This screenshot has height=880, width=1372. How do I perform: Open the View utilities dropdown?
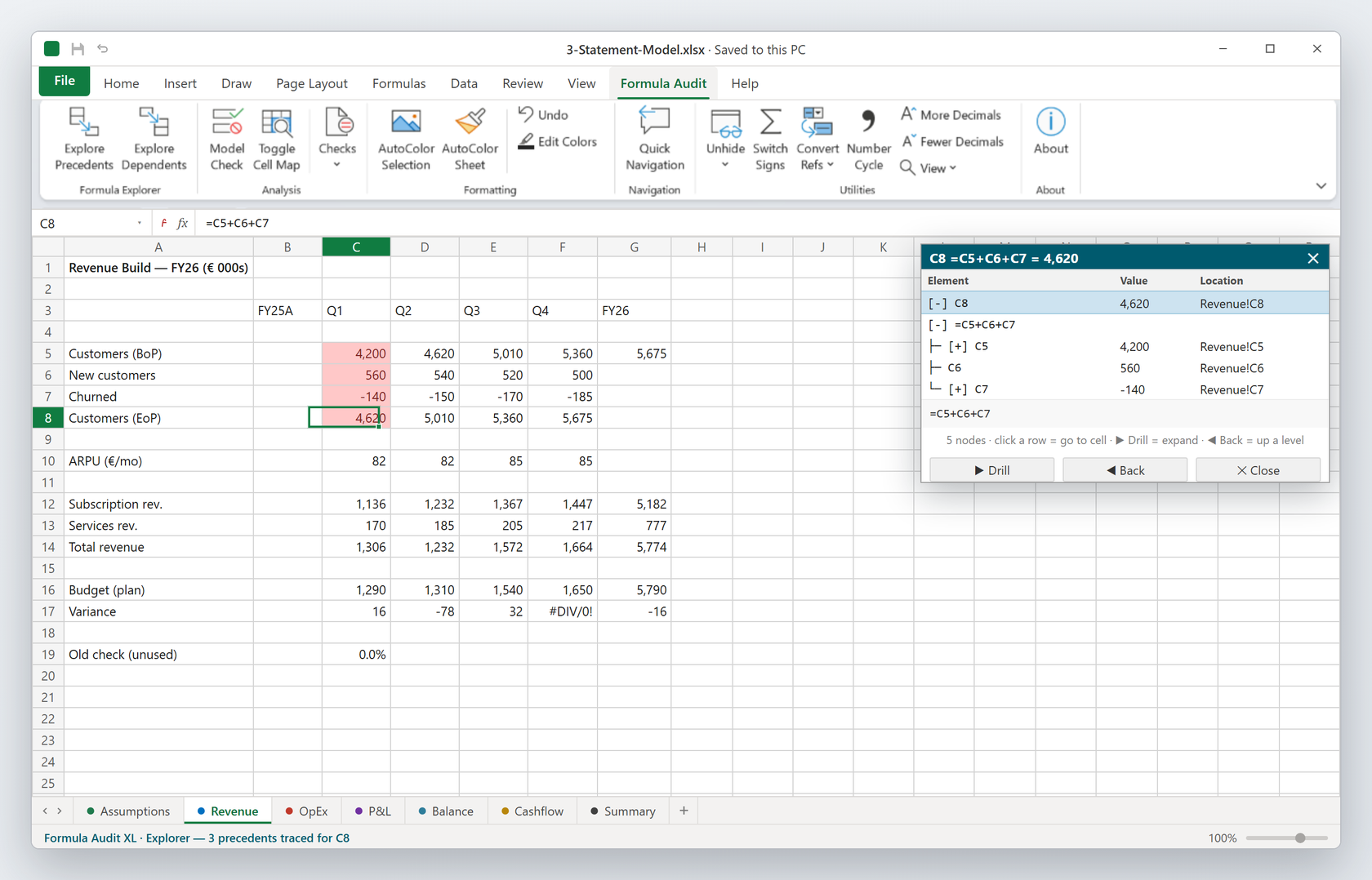pyautogui.click(x=928, y=168)
